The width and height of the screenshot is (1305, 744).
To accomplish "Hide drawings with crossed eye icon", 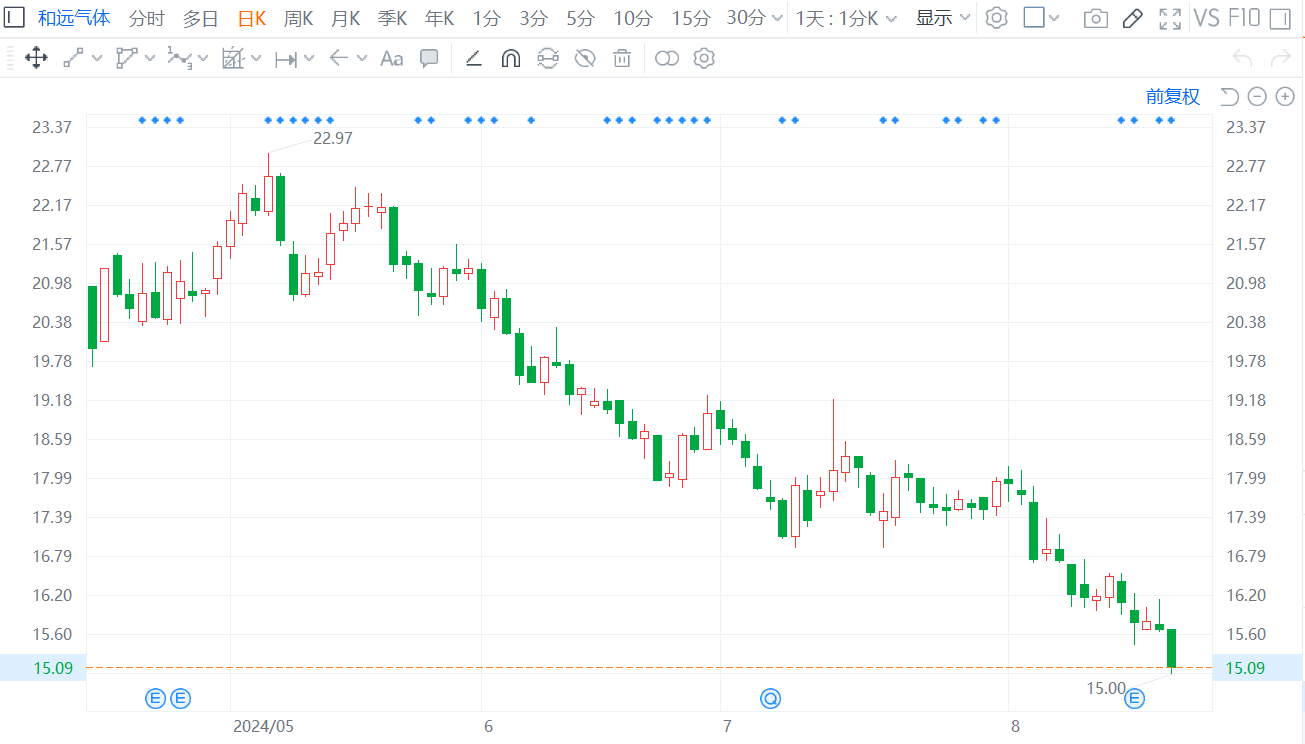I will coord(585,58).
